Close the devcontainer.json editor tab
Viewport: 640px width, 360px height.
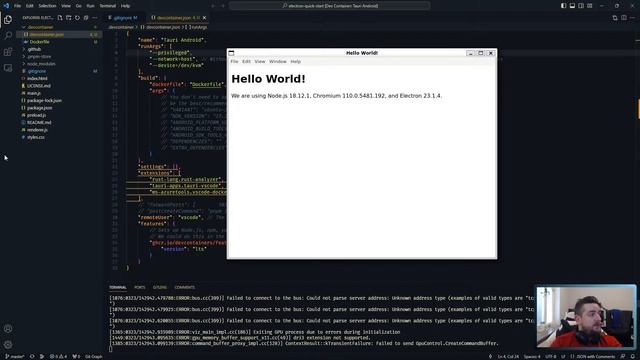204,18
